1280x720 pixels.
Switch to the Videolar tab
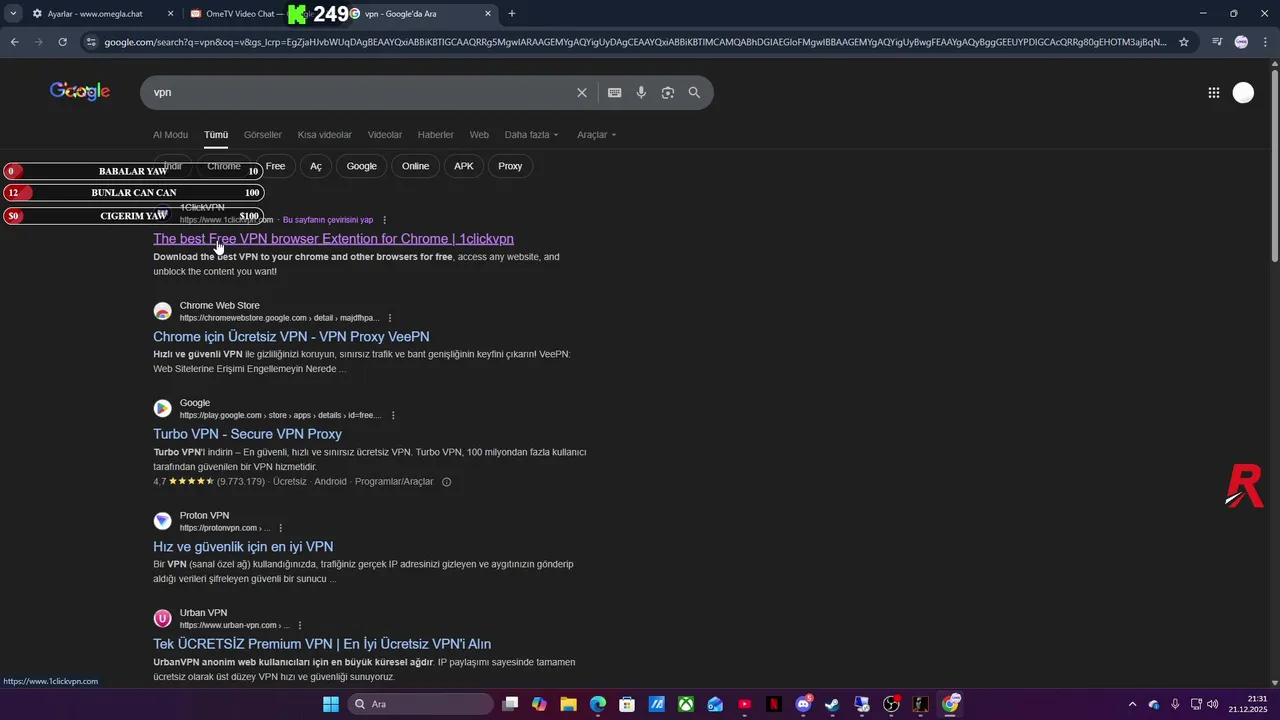tap(385, 135)
